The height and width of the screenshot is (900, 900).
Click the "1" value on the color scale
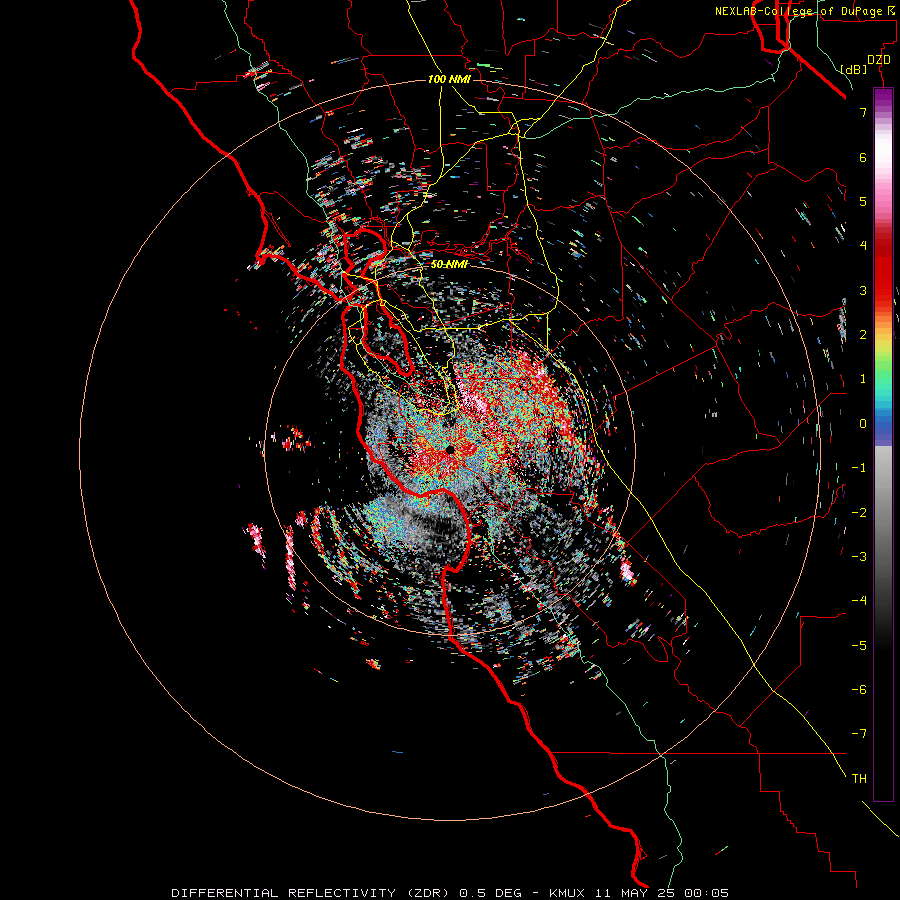863,379
